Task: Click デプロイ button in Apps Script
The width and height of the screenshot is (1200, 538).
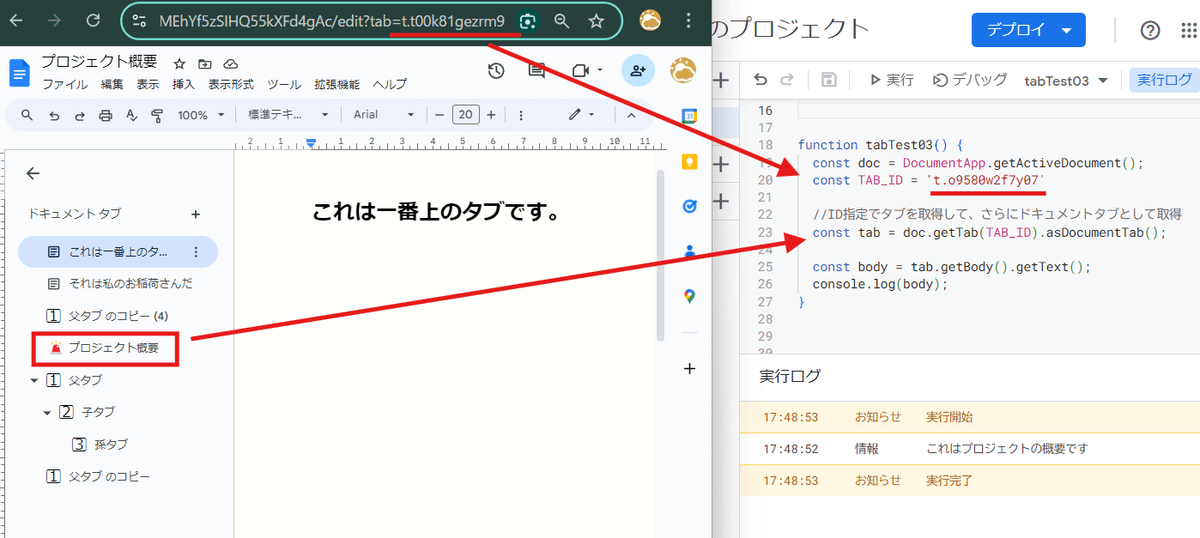Action: (x=1028, y=29)
